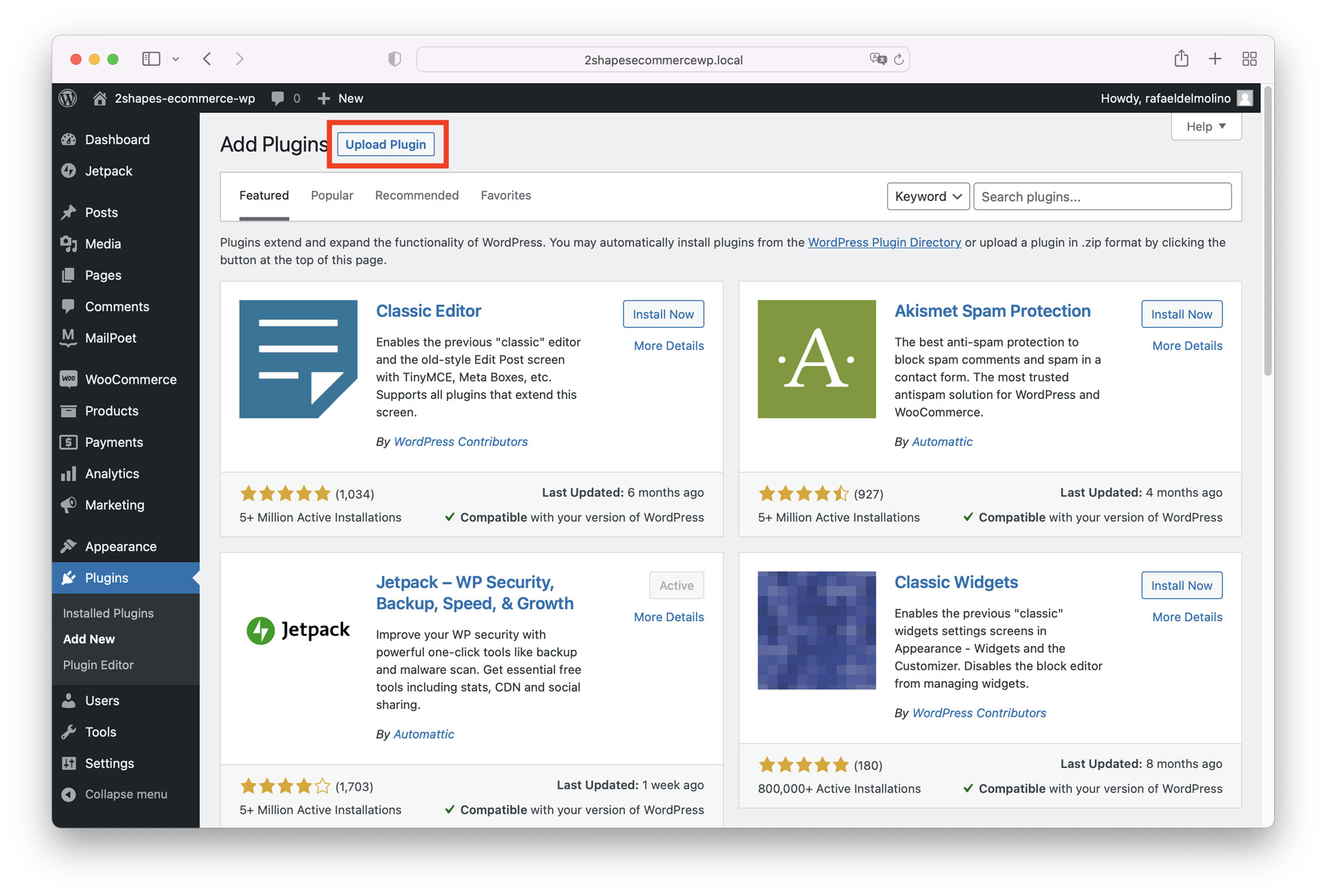Viewport: 1326px width, 896px height.
Task: Click the WooCommerce Woo icon
Action: click(68, 379)
